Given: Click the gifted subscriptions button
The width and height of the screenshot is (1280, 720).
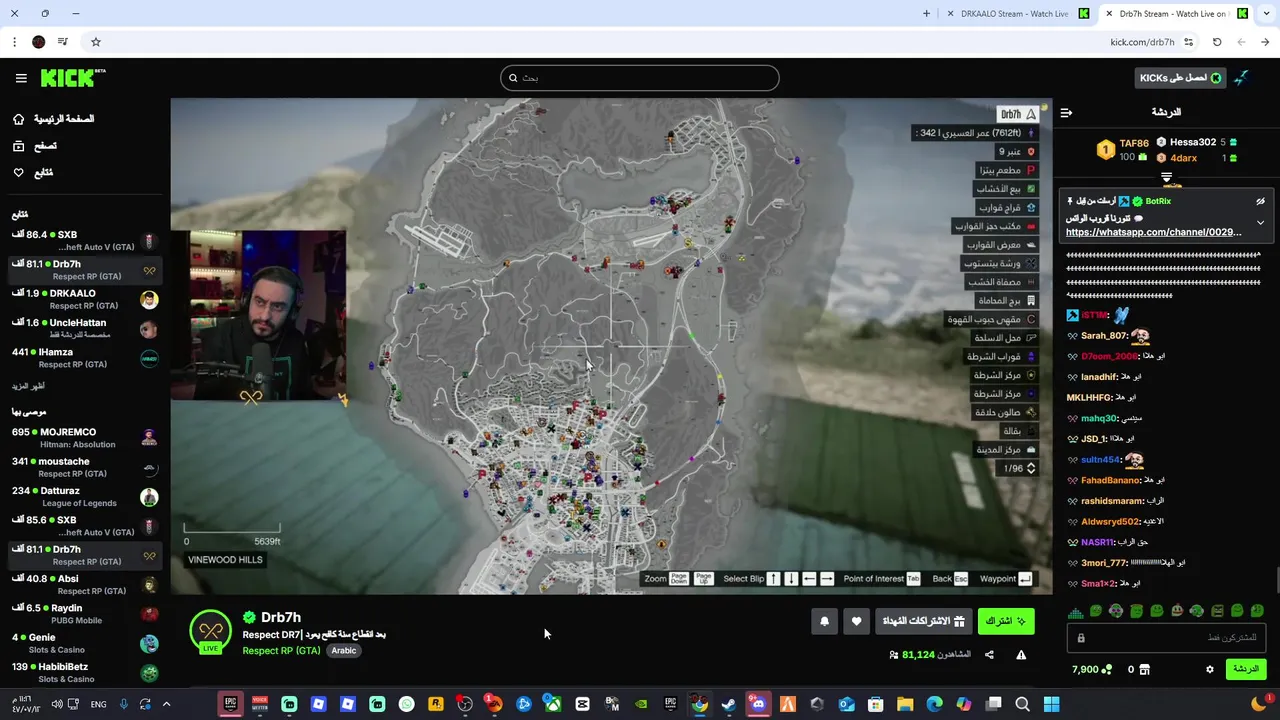Looking at the screenshot, I should [x=923, y=621].
